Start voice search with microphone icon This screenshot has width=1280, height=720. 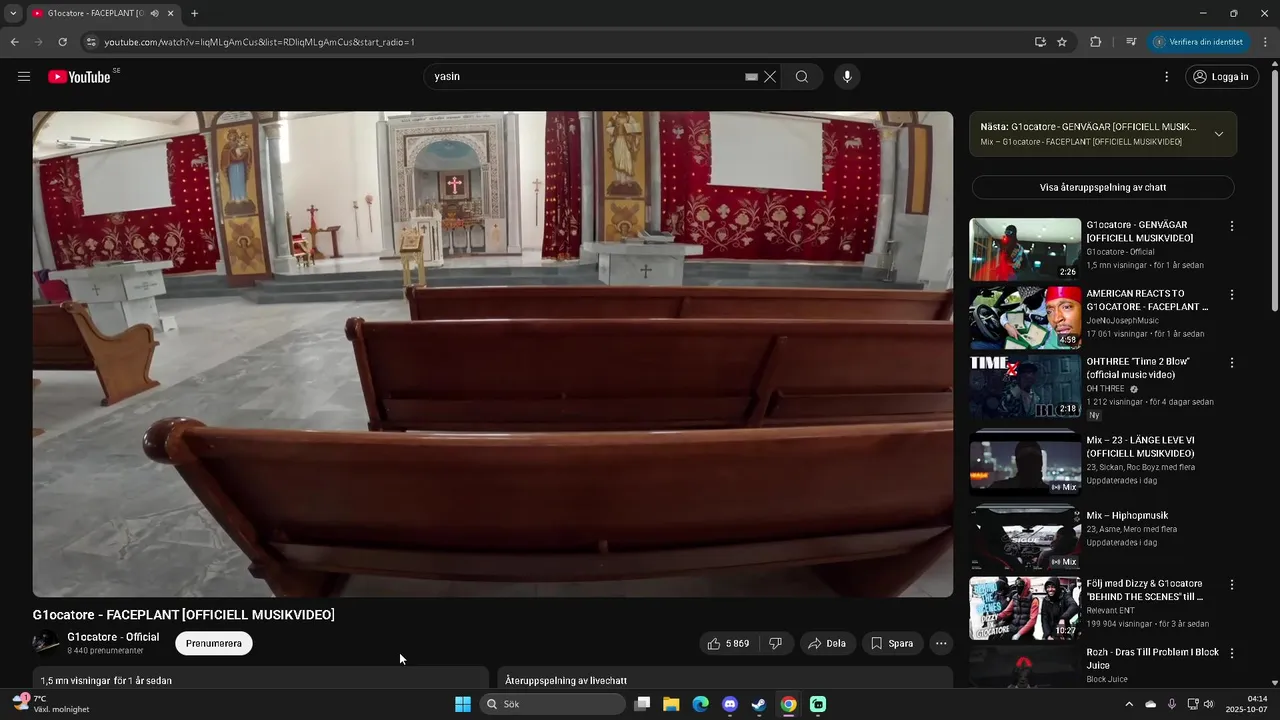pos(847,77)
